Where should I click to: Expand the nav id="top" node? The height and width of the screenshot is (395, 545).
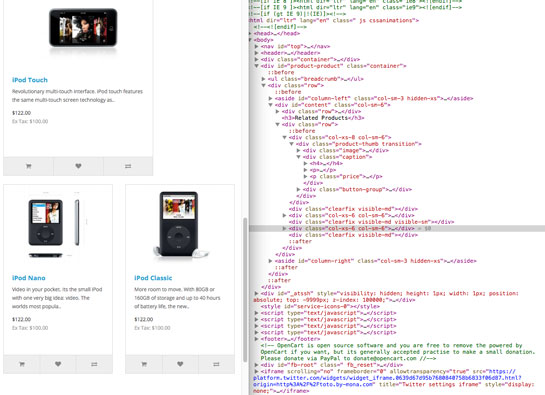(x=257, y=46)
